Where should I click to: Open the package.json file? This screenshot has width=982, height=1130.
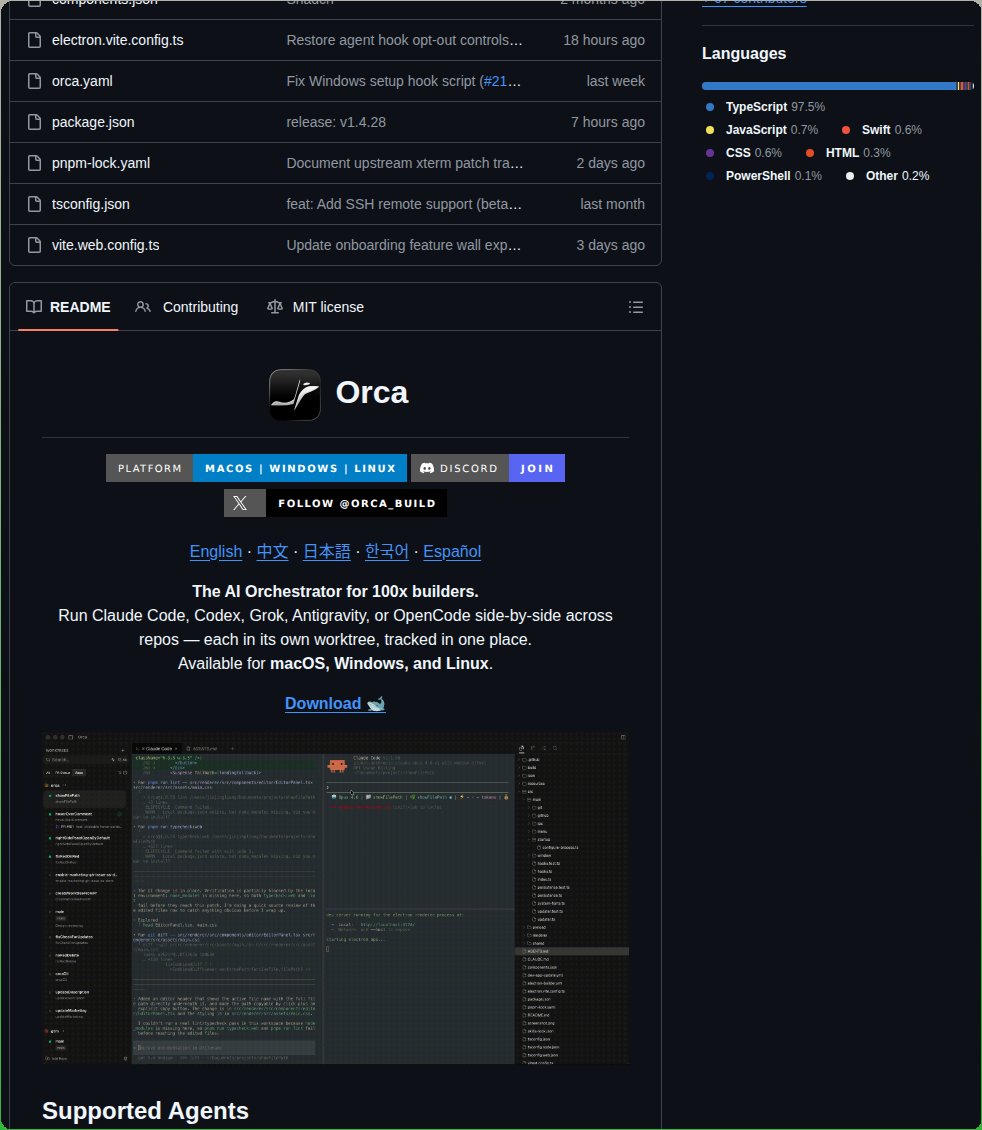93,123
